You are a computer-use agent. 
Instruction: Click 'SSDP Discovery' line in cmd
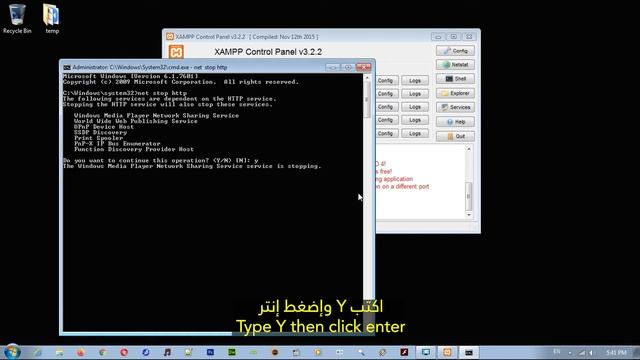tap(100, 132)
